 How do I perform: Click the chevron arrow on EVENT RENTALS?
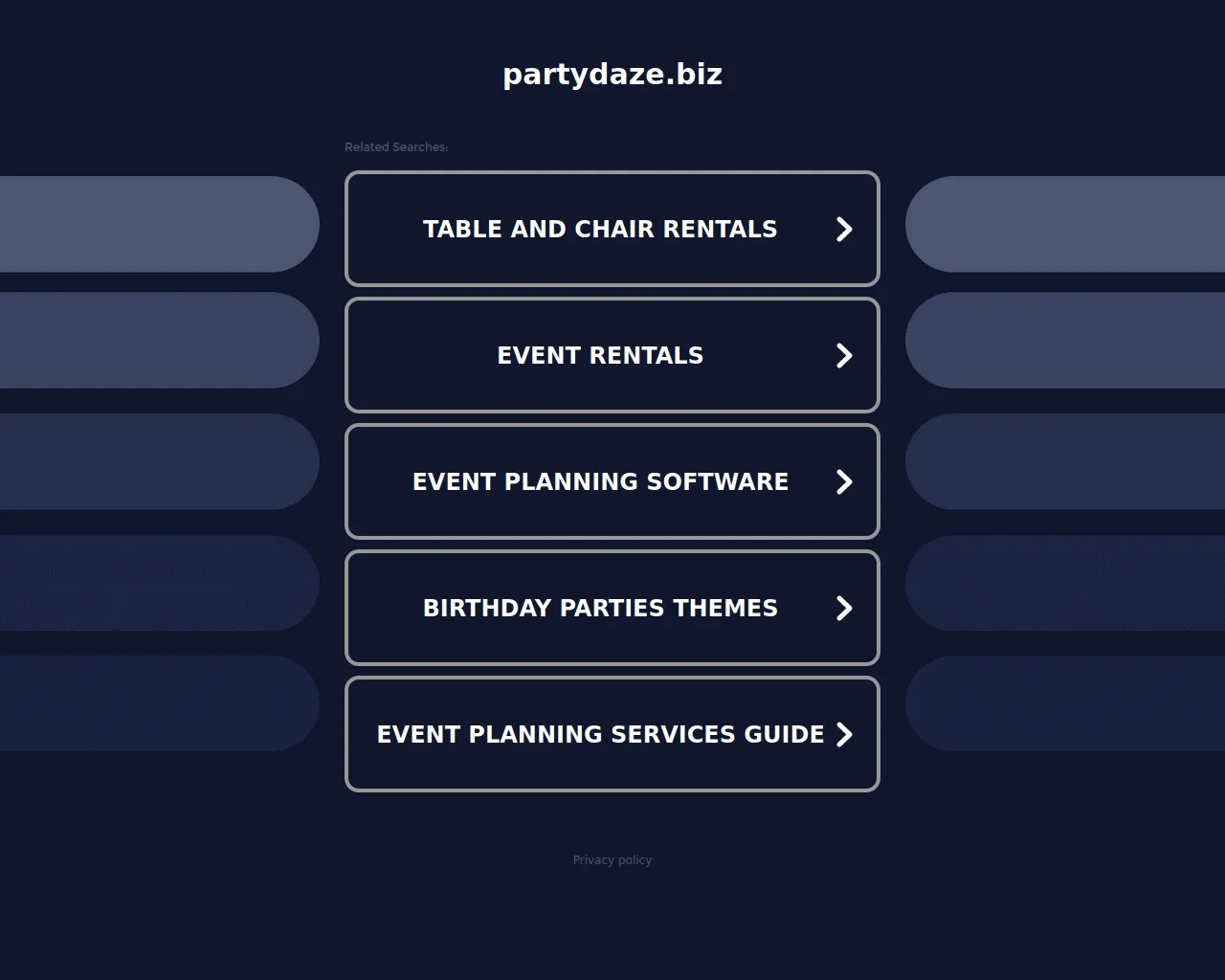coord(843,355)
